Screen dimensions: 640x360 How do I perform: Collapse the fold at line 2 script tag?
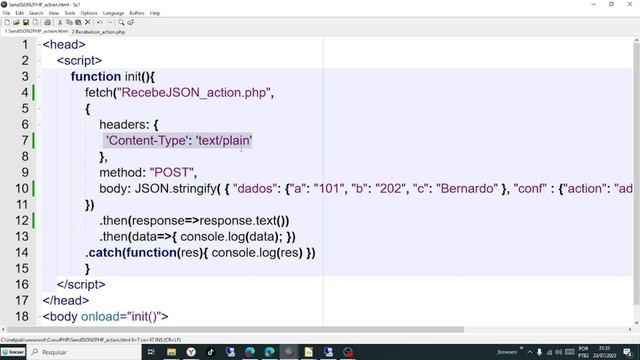pyautogui.click(x=39, y=60)
